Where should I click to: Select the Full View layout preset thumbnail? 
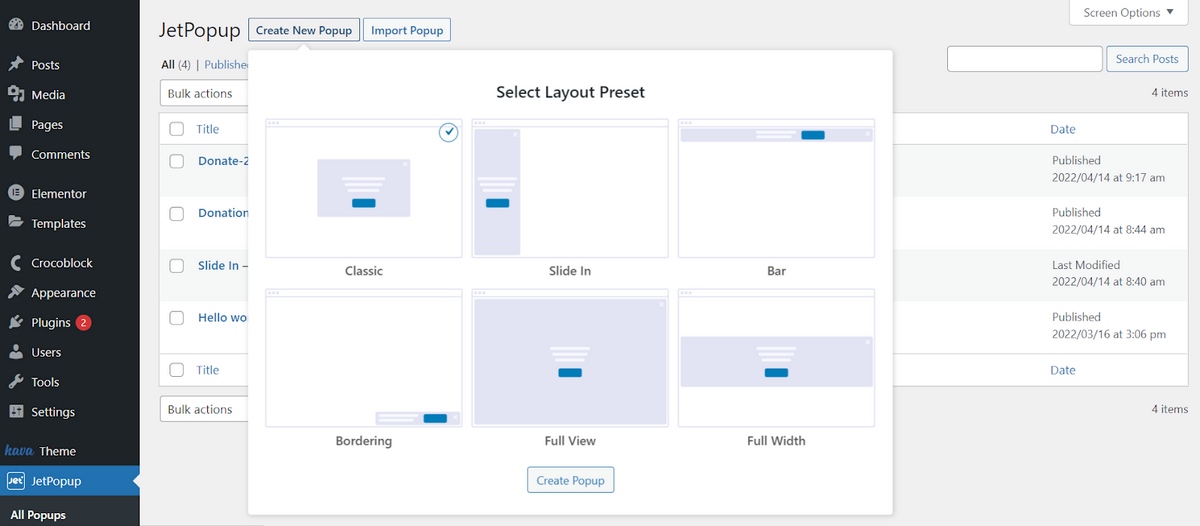point(570,358)
